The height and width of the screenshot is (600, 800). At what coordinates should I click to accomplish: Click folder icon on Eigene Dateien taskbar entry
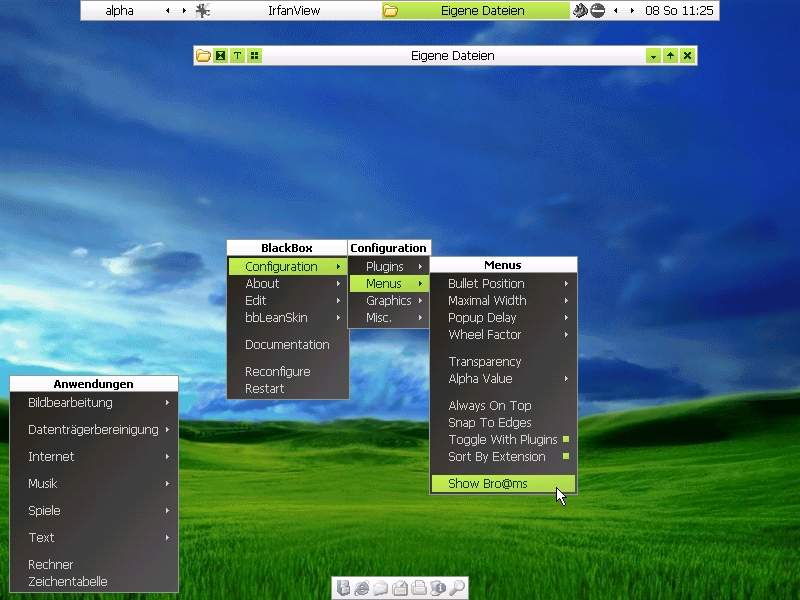coord(390,10)
